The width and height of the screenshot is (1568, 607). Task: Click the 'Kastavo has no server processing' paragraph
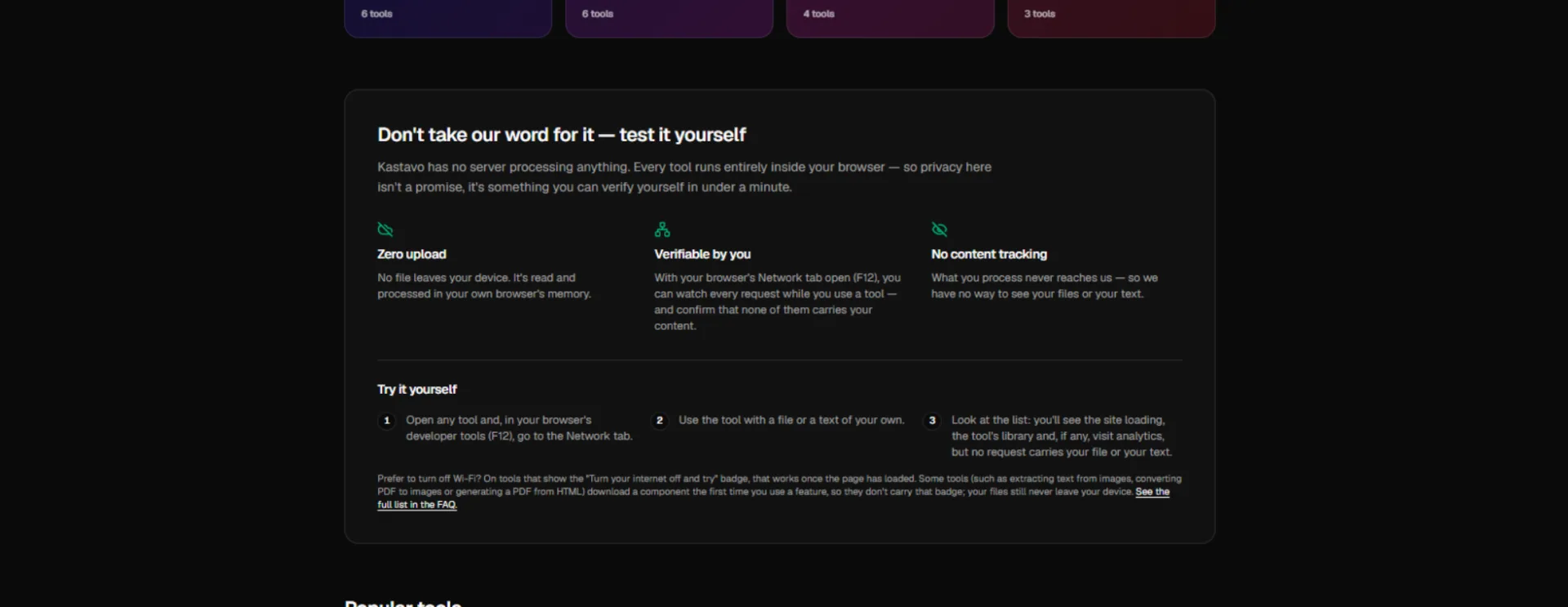(684, 177)
